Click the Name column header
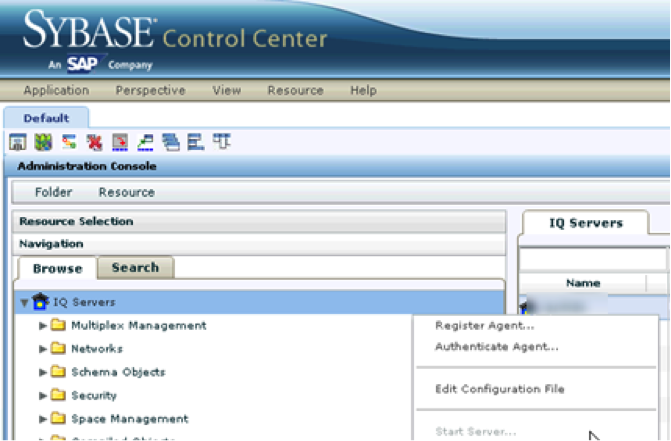 [x=583, y=283]
